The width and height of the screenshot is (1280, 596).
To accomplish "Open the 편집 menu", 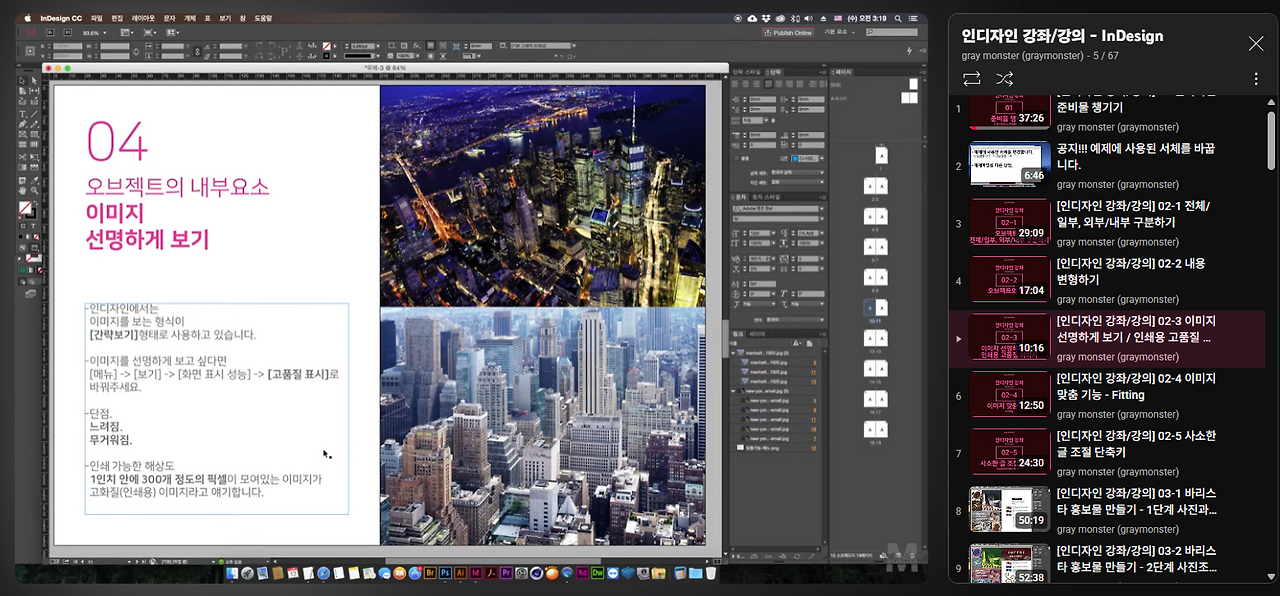I will pos(117,18).
